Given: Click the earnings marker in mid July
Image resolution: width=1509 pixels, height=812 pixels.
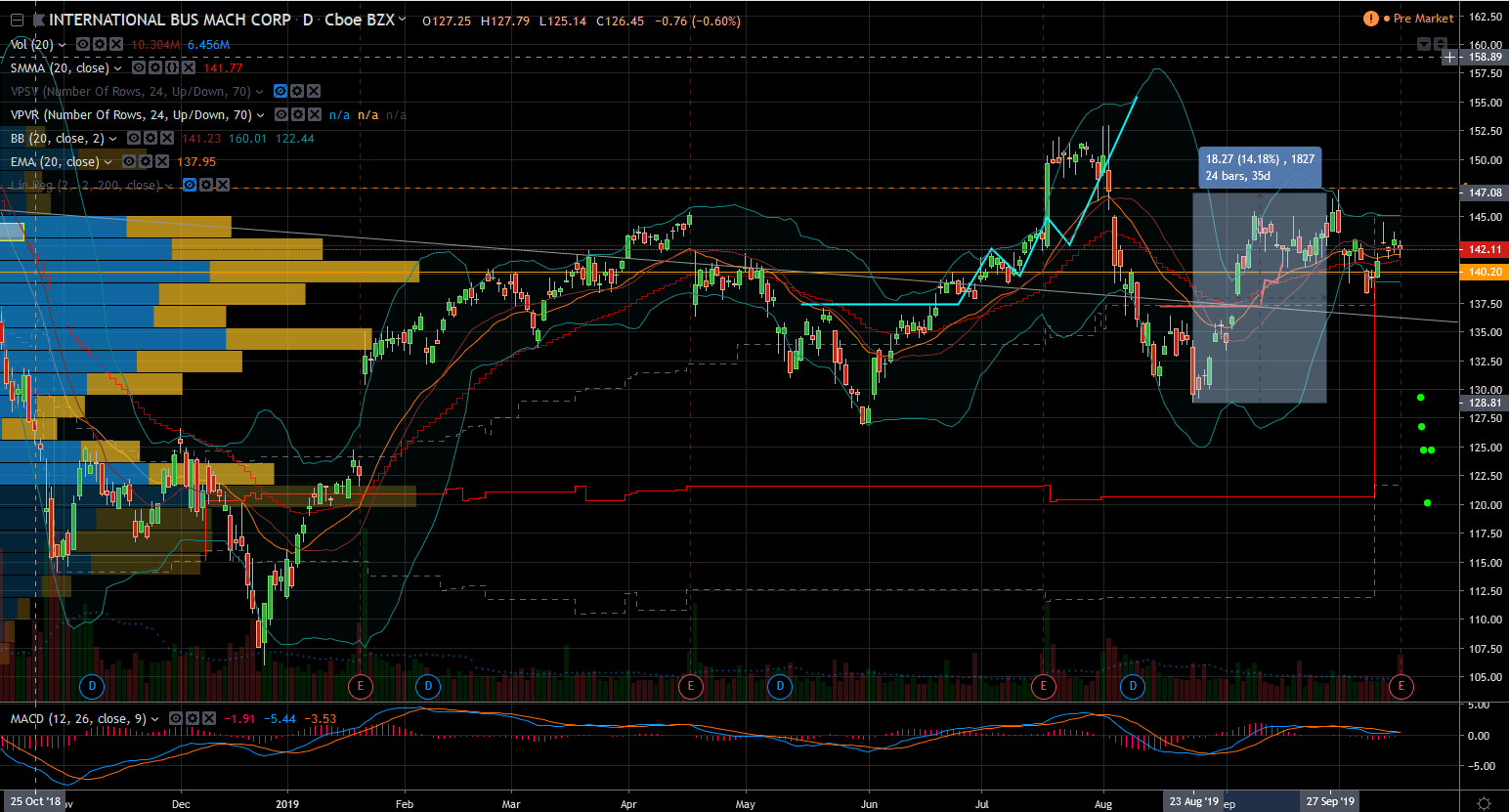Looking at the screenshot, I should coord(1043,686).
